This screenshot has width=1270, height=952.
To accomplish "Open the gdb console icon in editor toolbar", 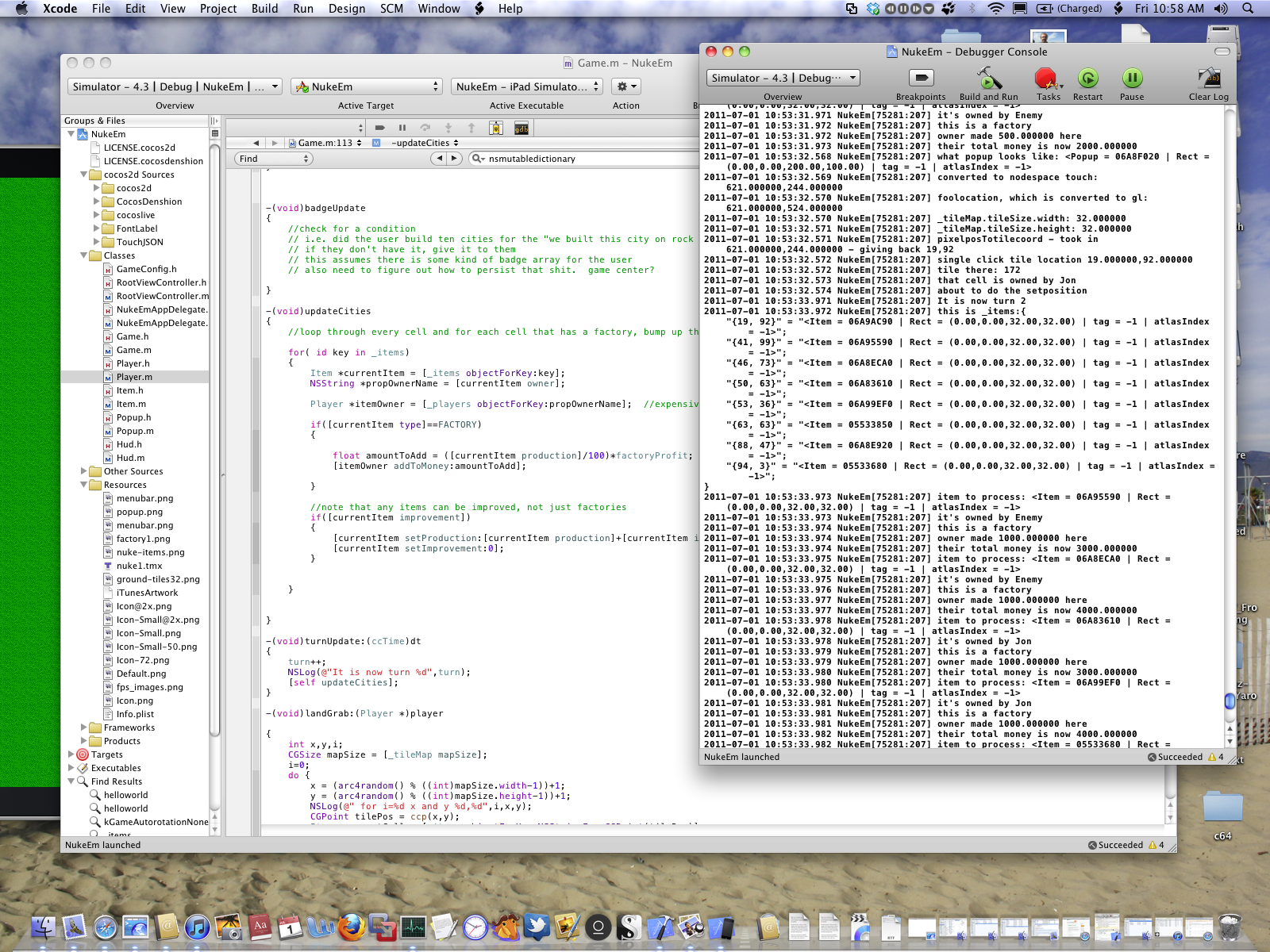I will pyautogui.click(x=521, y=128).
